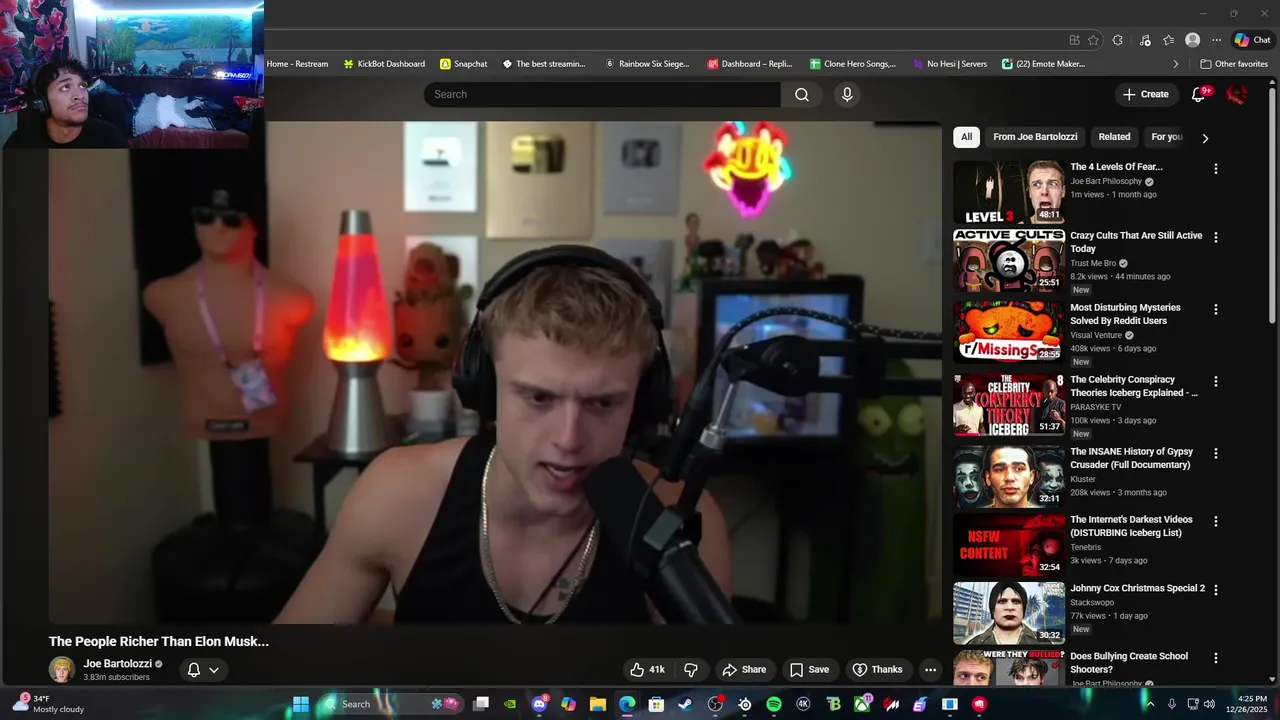Open more actions ellipsis beside the Thanks button

[930, 670]
